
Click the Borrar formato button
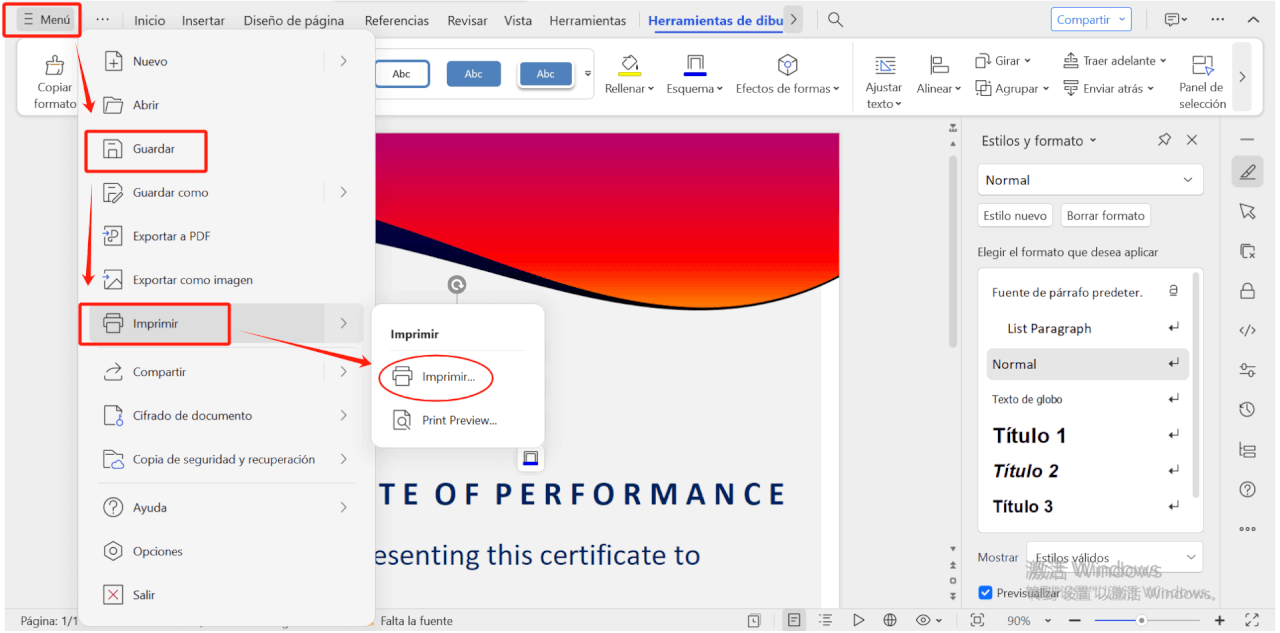[x=1105, y=216]
